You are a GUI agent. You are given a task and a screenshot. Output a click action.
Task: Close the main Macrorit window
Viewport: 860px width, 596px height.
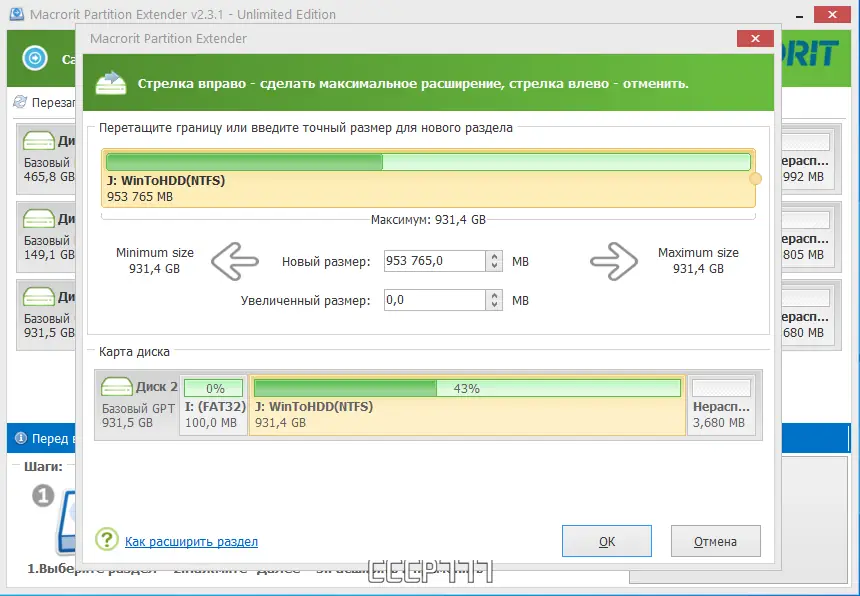(x=832, y=15)
